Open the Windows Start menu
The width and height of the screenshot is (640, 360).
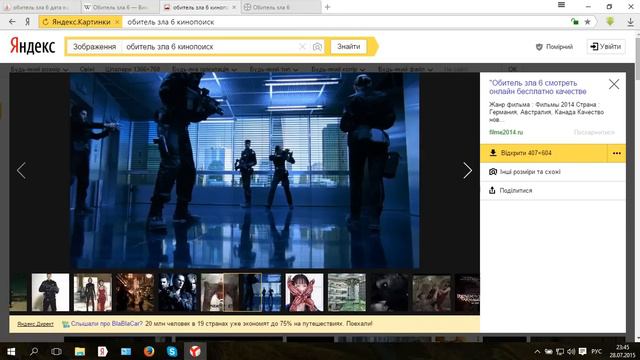click(x=11, y=351)
